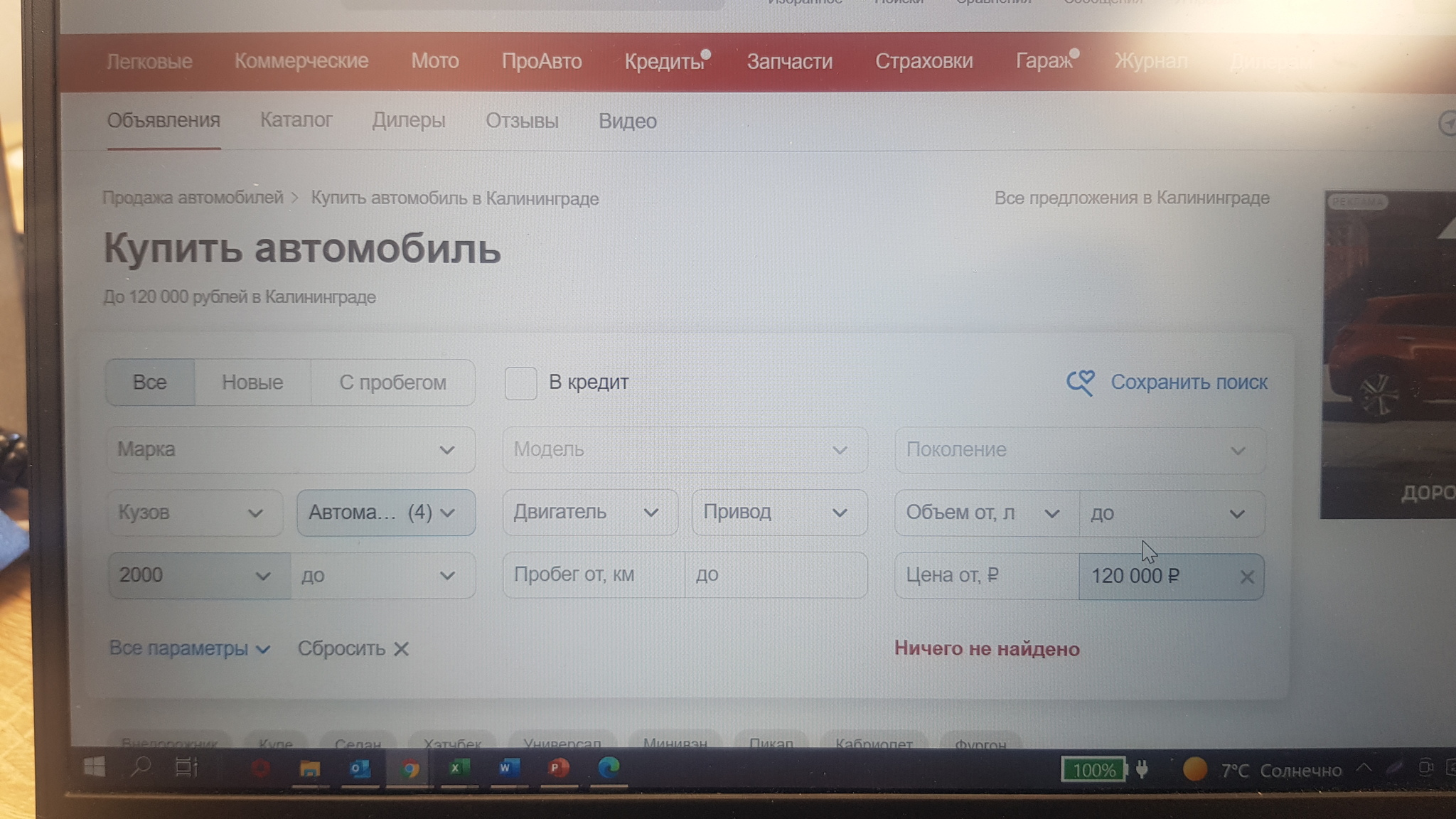Expand the 'Привод' drivetrain dropdown
The height and width of the screenshot is (819, 1456).
pyautogui.click(x=778, y=513)
